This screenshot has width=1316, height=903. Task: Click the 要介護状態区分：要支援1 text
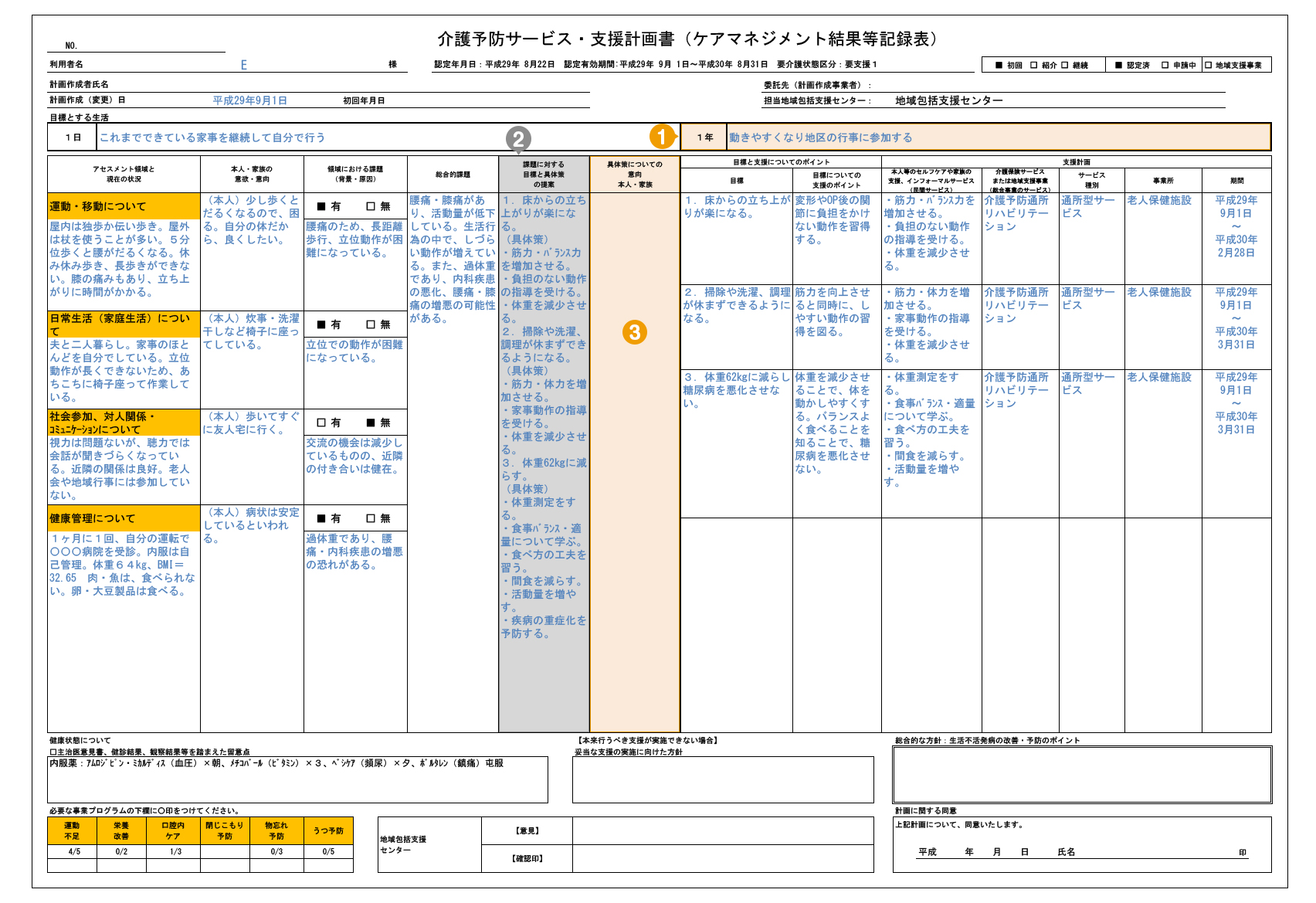[x=826, y=64]
